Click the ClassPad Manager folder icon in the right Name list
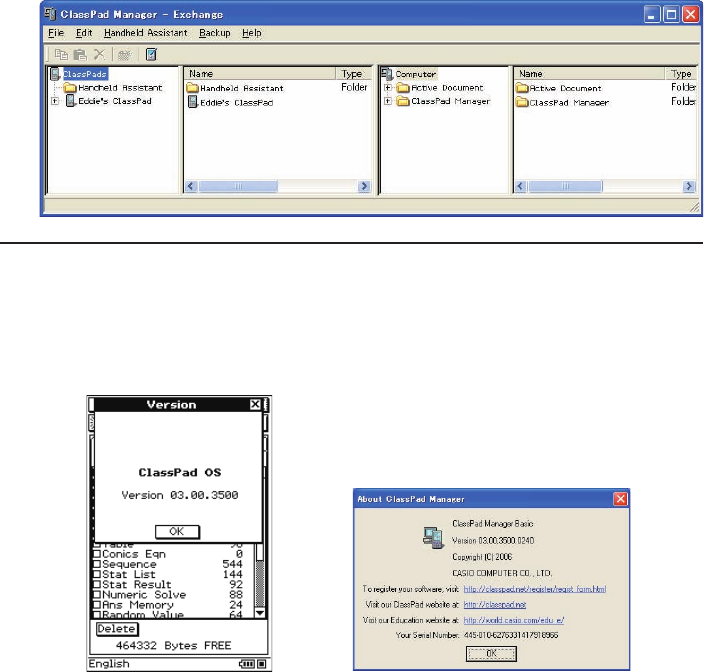 pos(522,102)
